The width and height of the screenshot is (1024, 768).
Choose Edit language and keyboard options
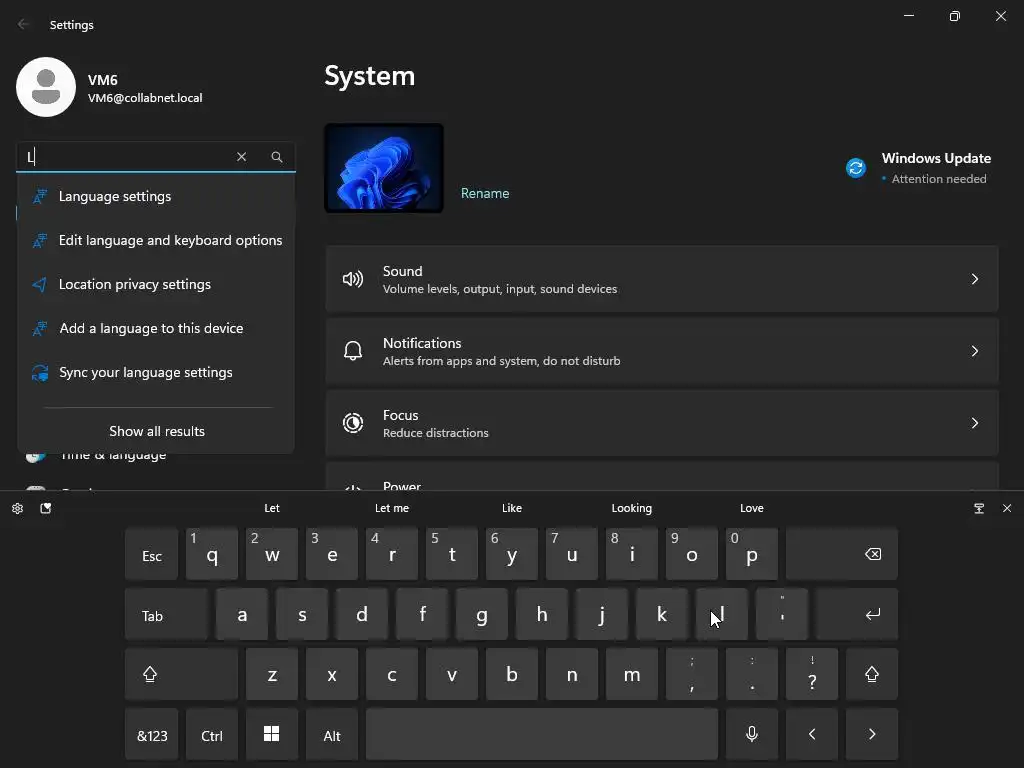(156, 240)
